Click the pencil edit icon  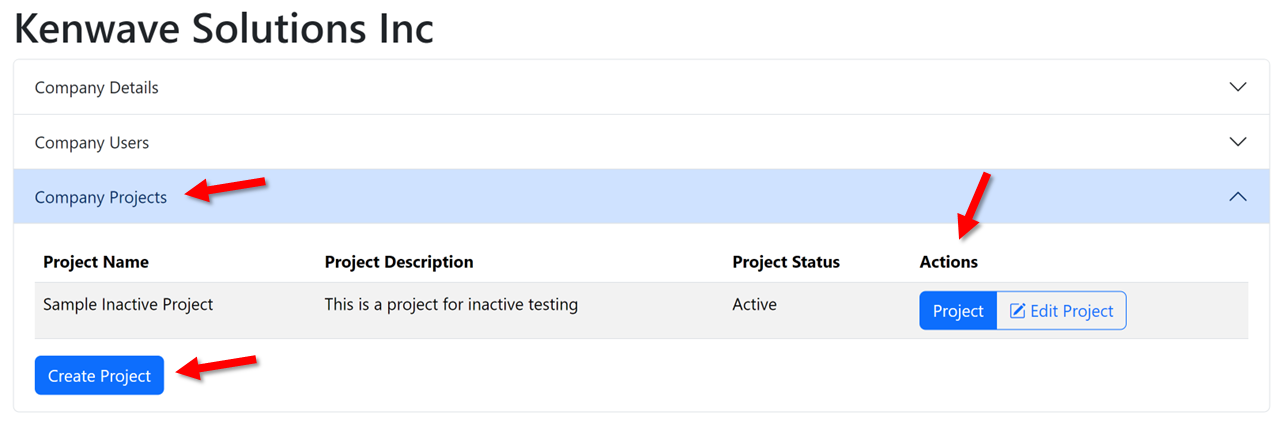coord(1017,311)
